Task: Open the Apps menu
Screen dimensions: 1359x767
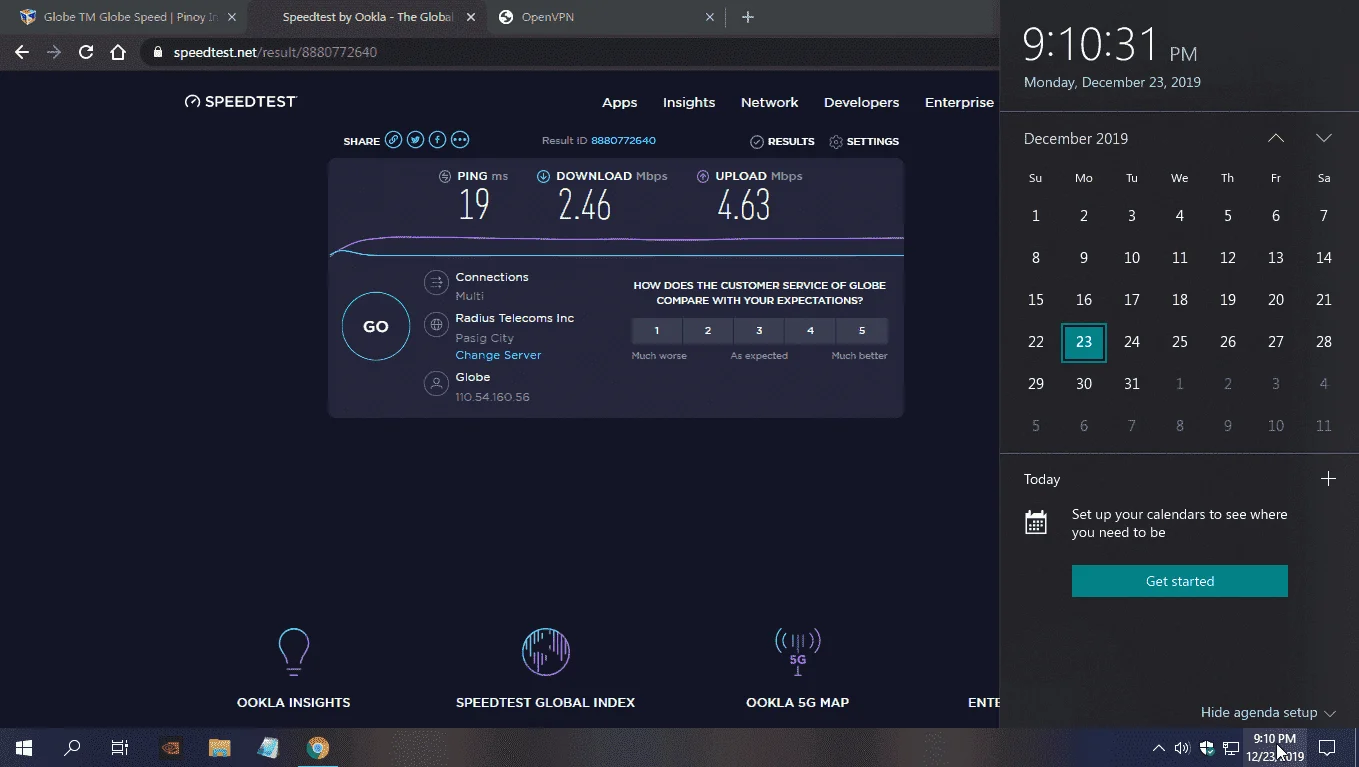Action: point(619,102)
